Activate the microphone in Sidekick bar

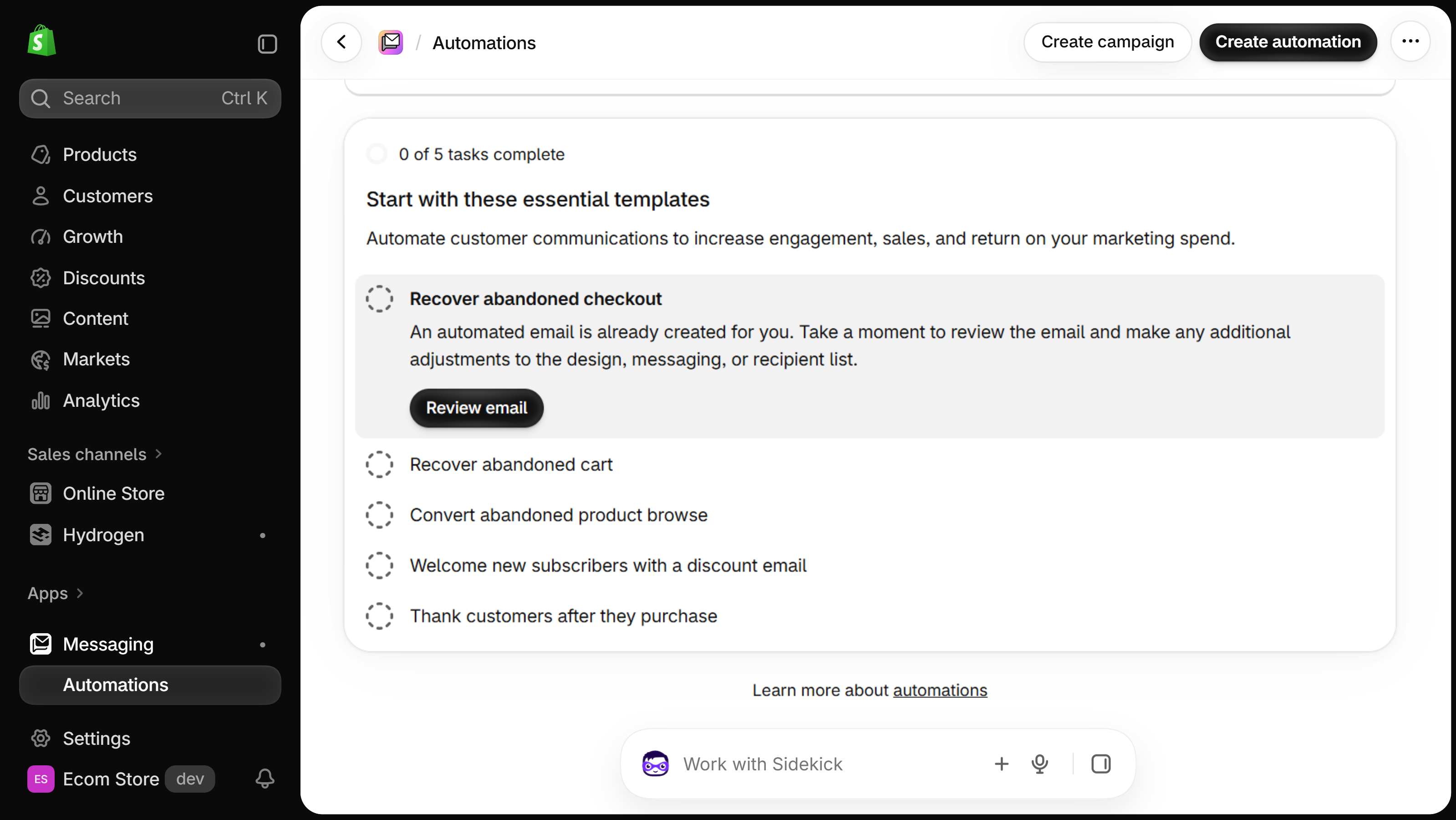[1039, 764]
